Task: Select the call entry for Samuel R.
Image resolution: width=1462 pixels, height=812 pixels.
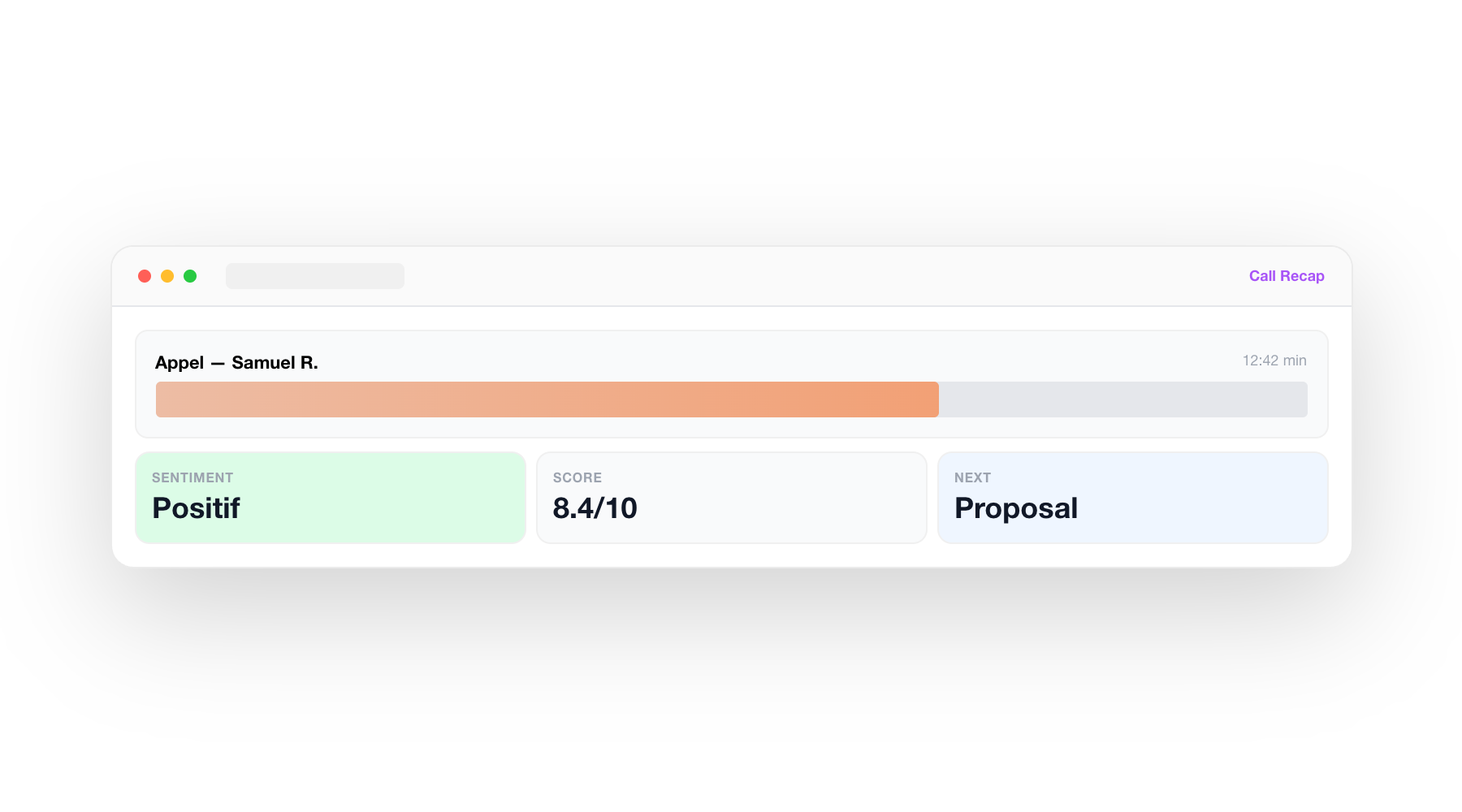Action: 731,383
